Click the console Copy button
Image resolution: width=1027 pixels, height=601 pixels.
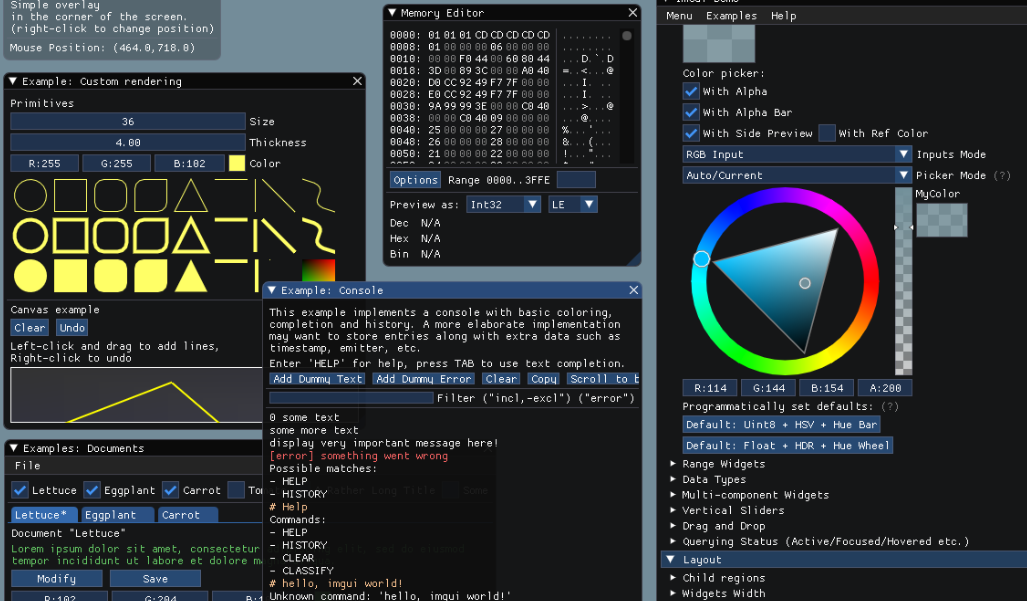point(544,379)
